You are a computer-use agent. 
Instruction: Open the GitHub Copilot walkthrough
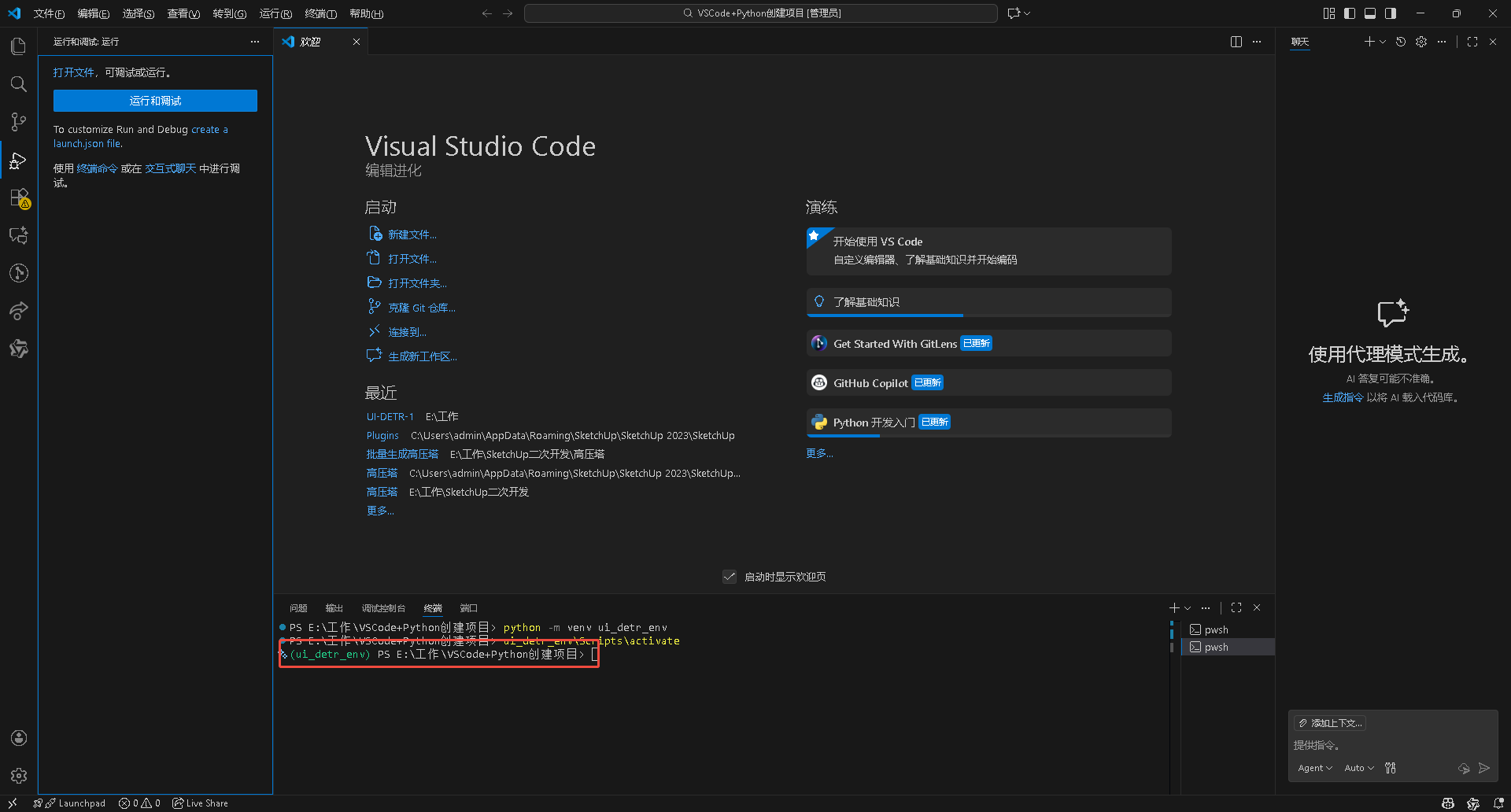[x=988, y=382]
